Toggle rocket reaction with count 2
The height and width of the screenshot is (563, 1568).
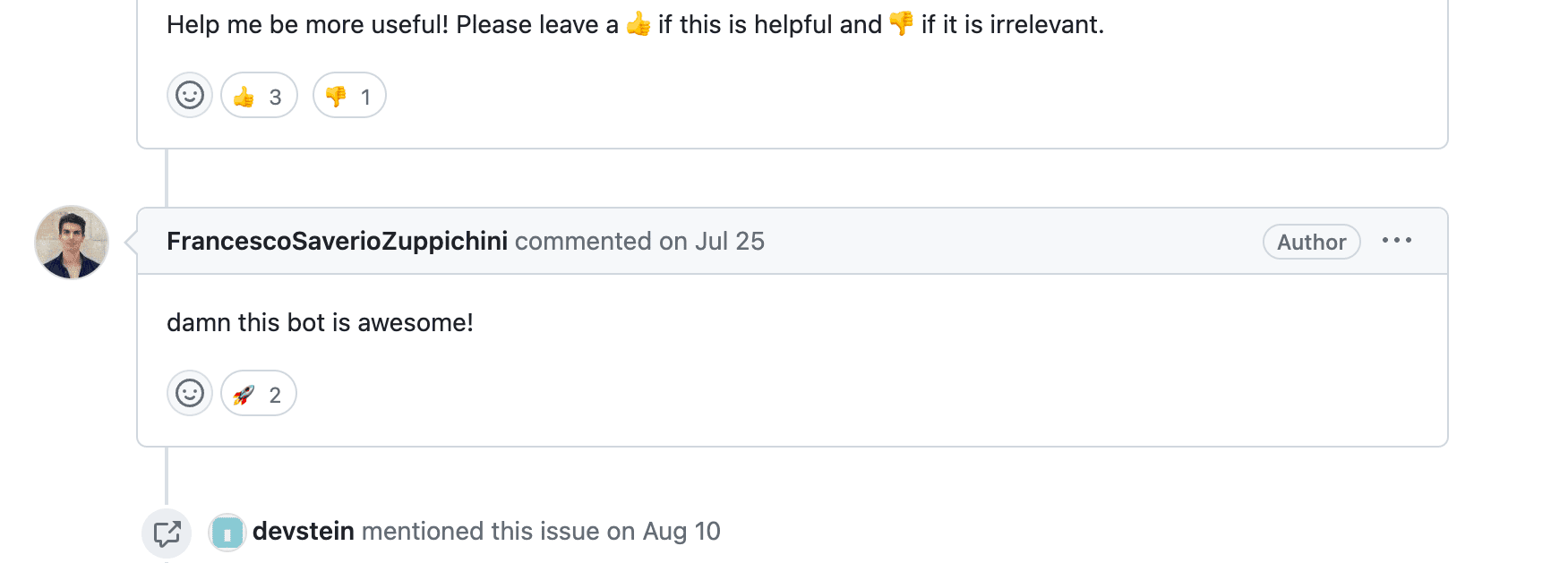point(259,394)
